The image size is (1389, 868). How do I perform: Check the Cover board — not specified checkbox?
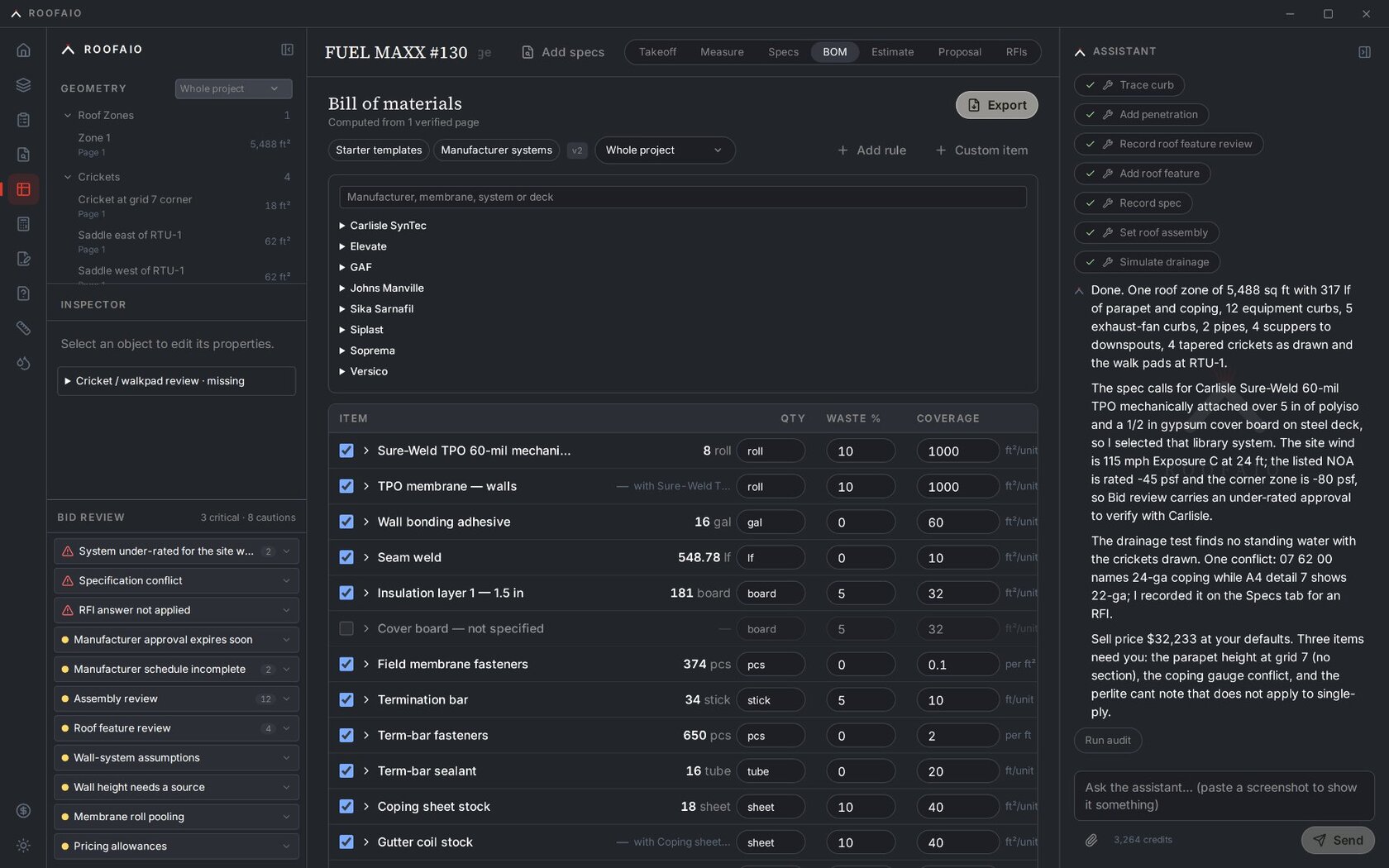(x=346, y=628)
